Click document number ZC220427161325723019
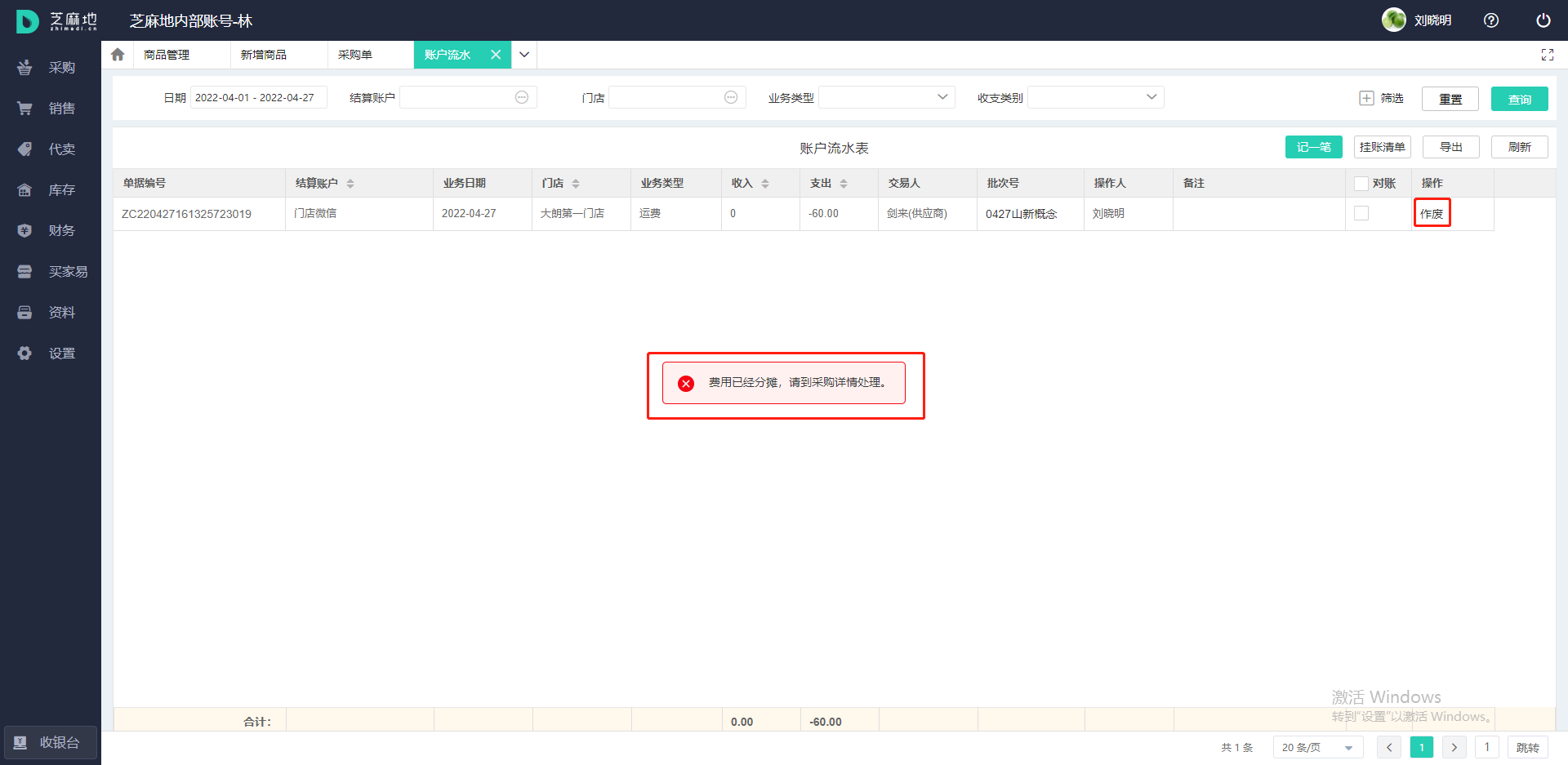Image resolution: width=1568 pixels, height=765 pixels. (187, 214)
